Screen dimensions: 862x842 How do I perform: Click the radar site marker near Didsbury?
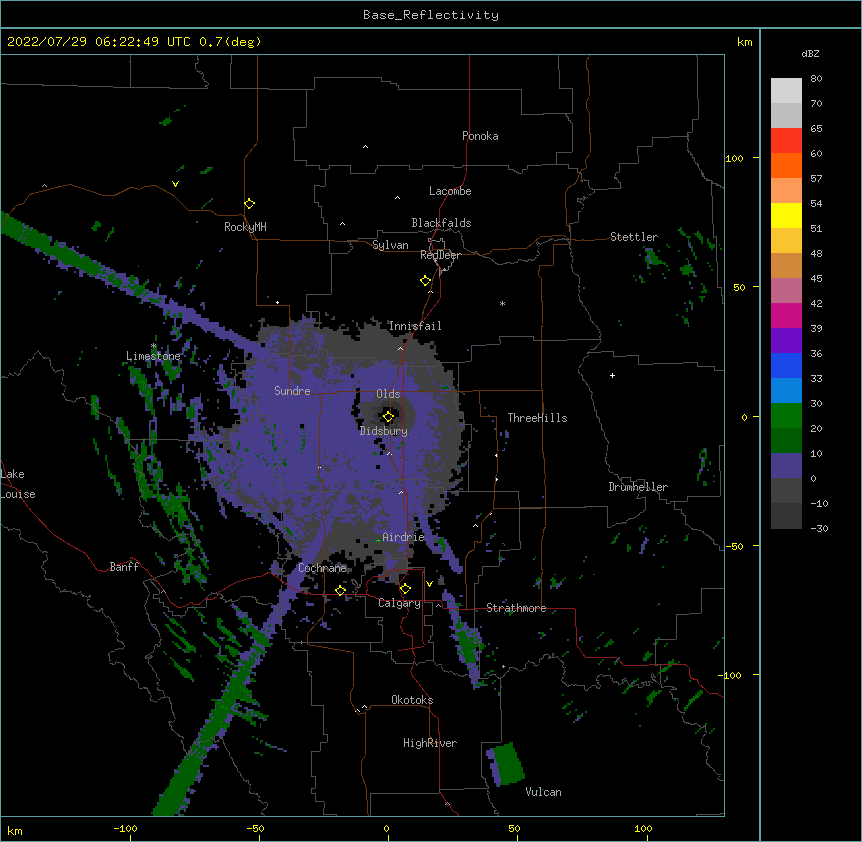[x=388, y=417]
